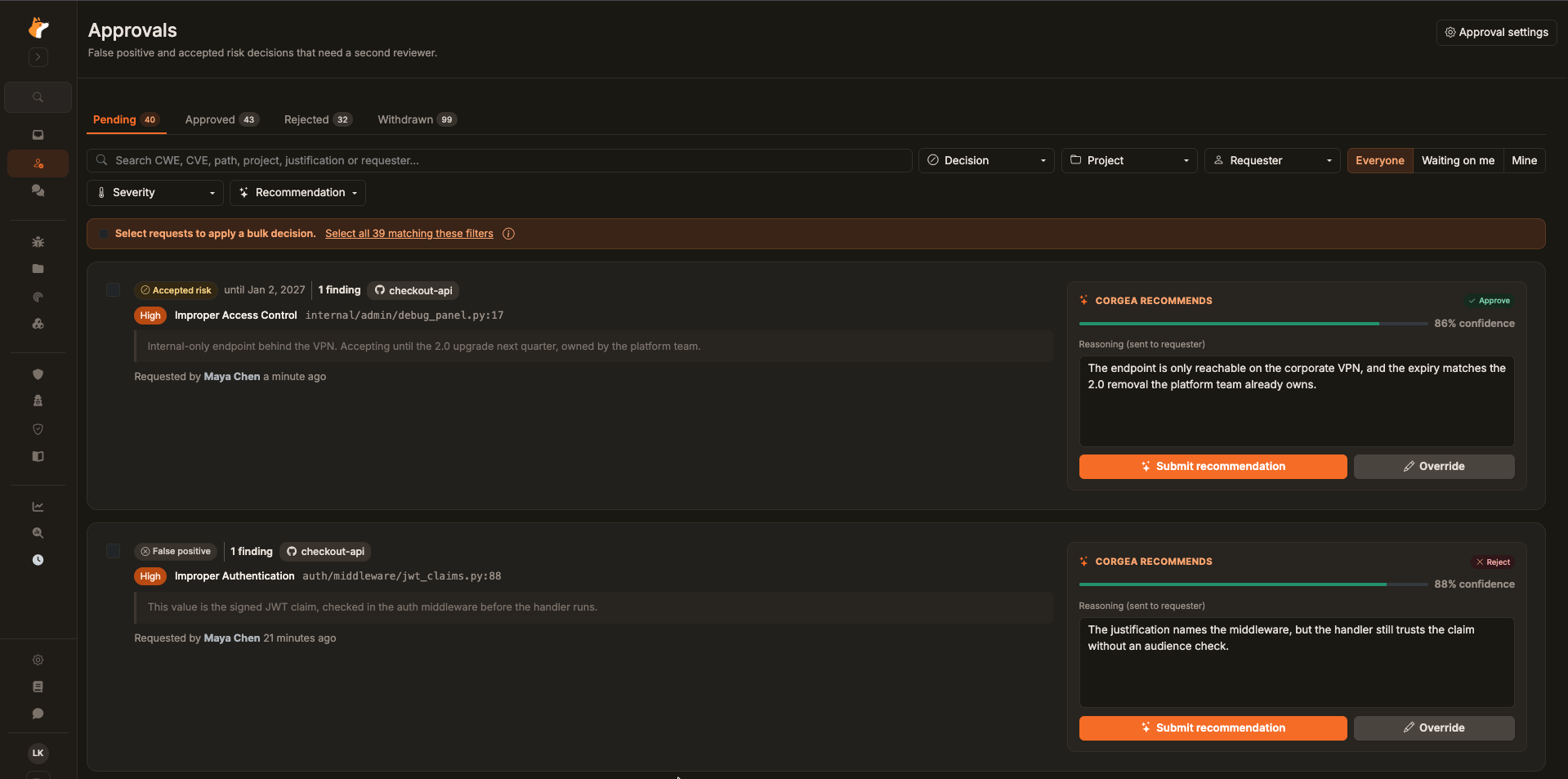Open Approval settings

point(1496,33)
